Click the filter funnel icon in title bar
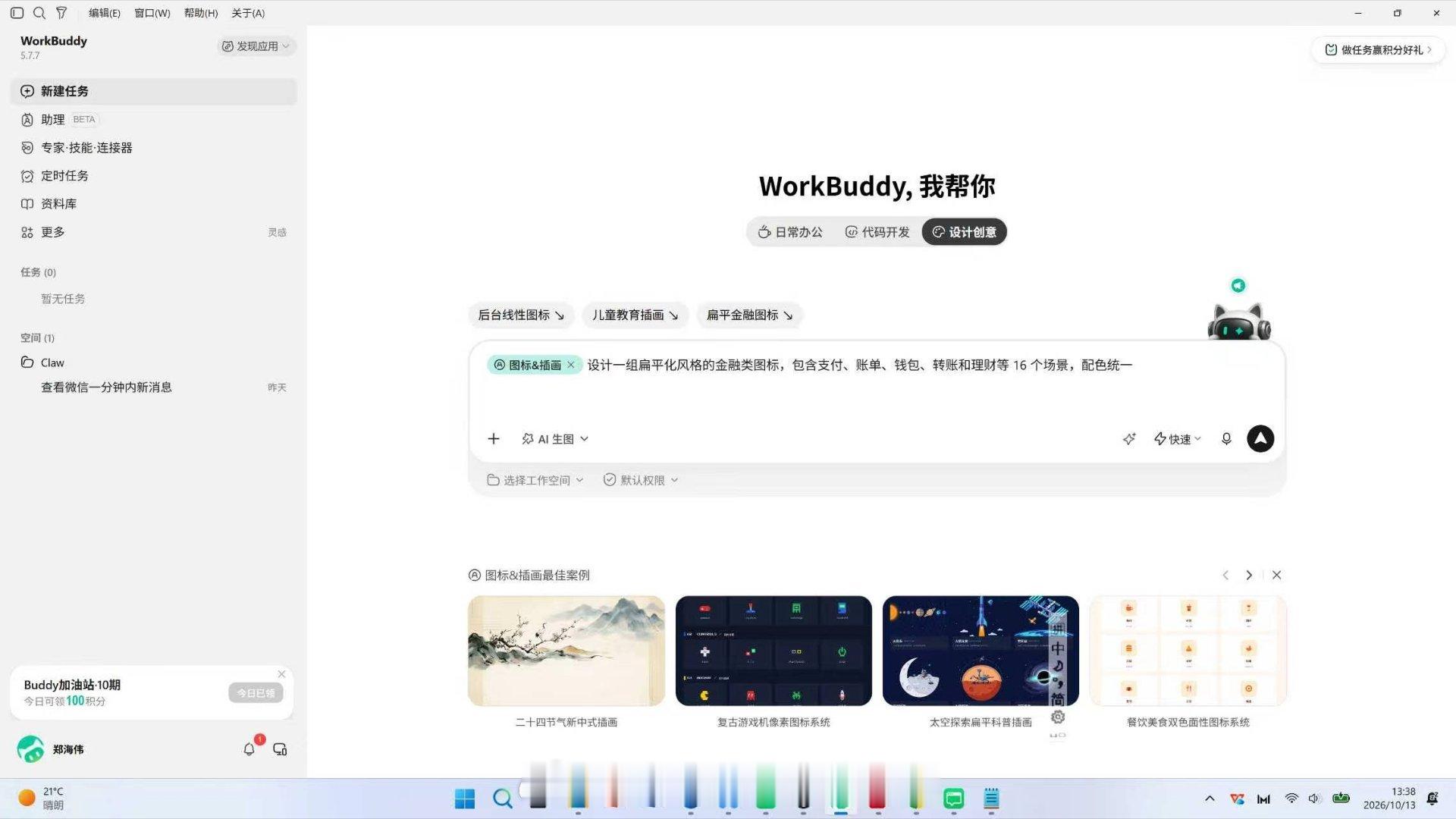The image size is (1456, 819). [61, 13]
